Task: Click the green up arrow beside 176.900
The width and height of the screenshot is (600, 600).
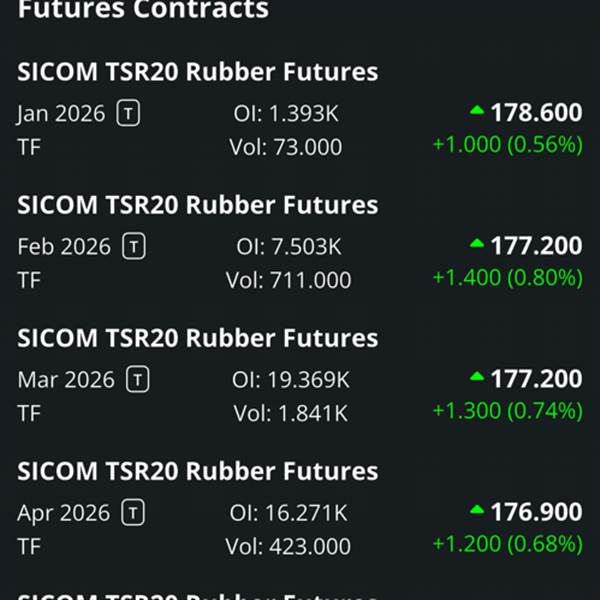Action: pyautogui.click(x=477, y=509)
